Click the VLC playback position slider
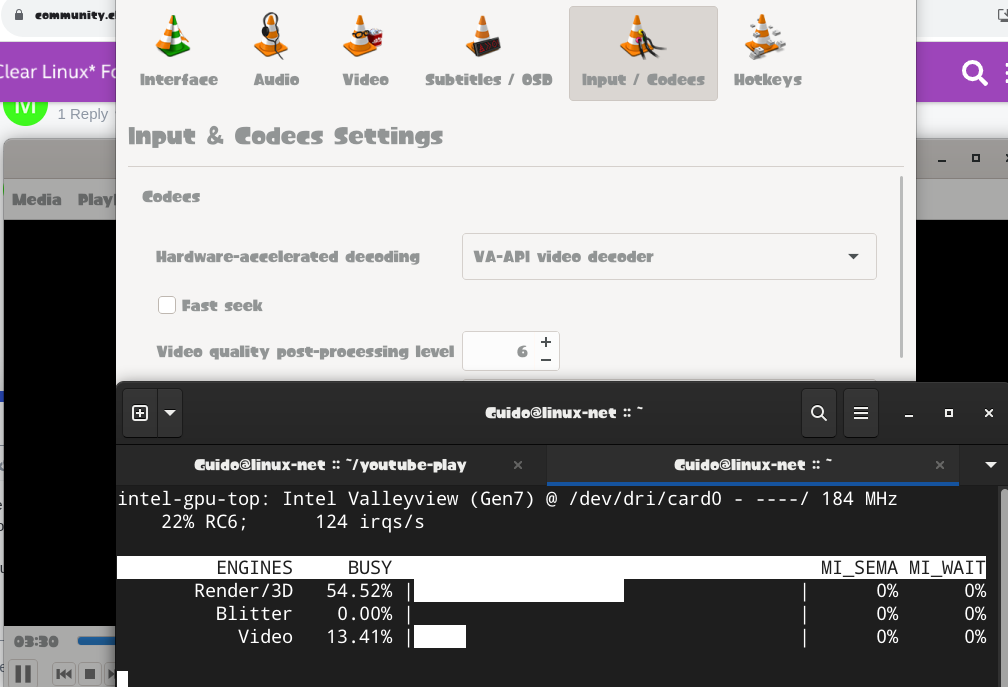The image size is (1008, 687). pyautogui.click(x=96, y=641)
